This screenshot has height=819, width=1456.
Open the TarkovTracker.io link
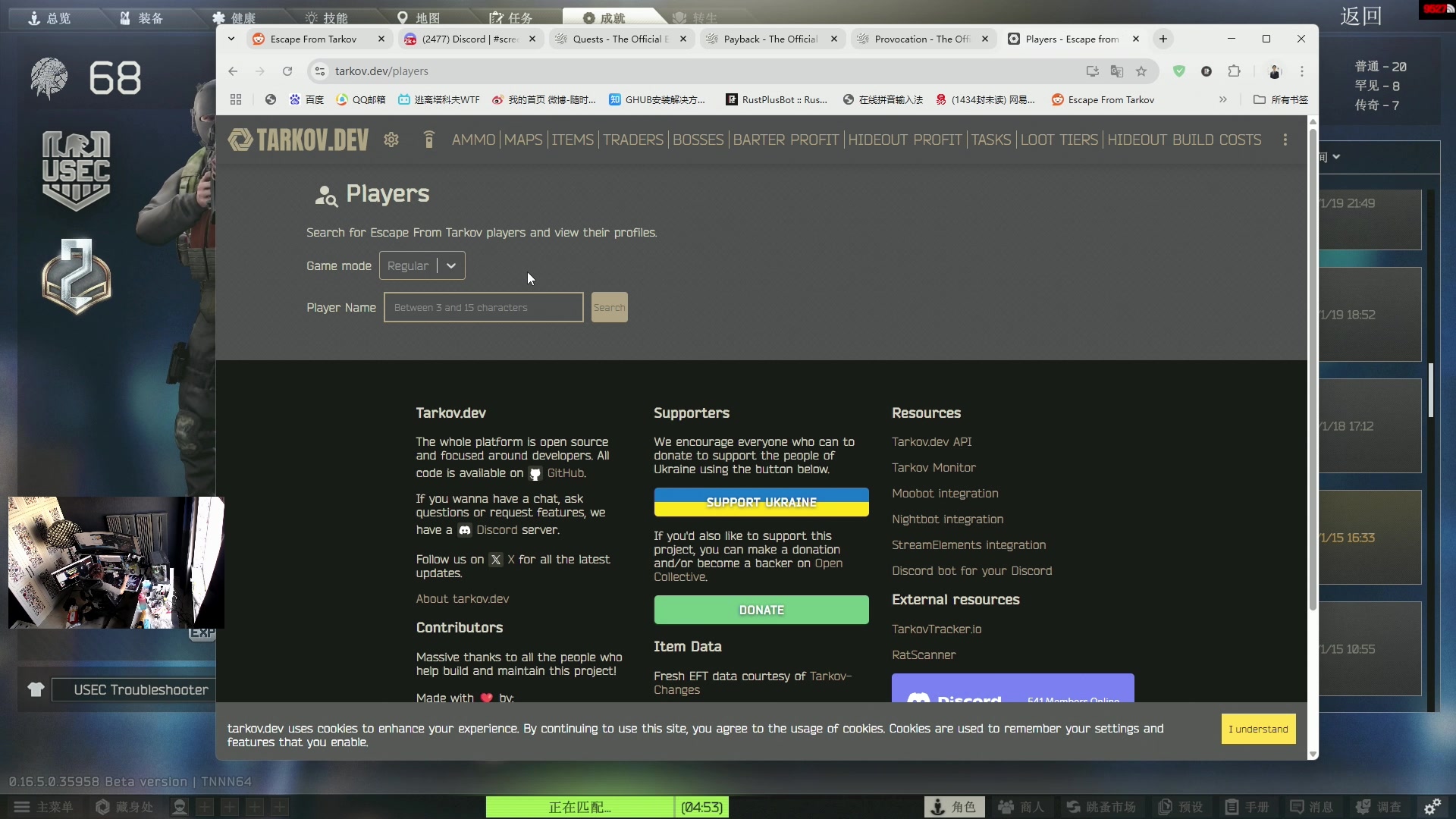tap(937, 629)
